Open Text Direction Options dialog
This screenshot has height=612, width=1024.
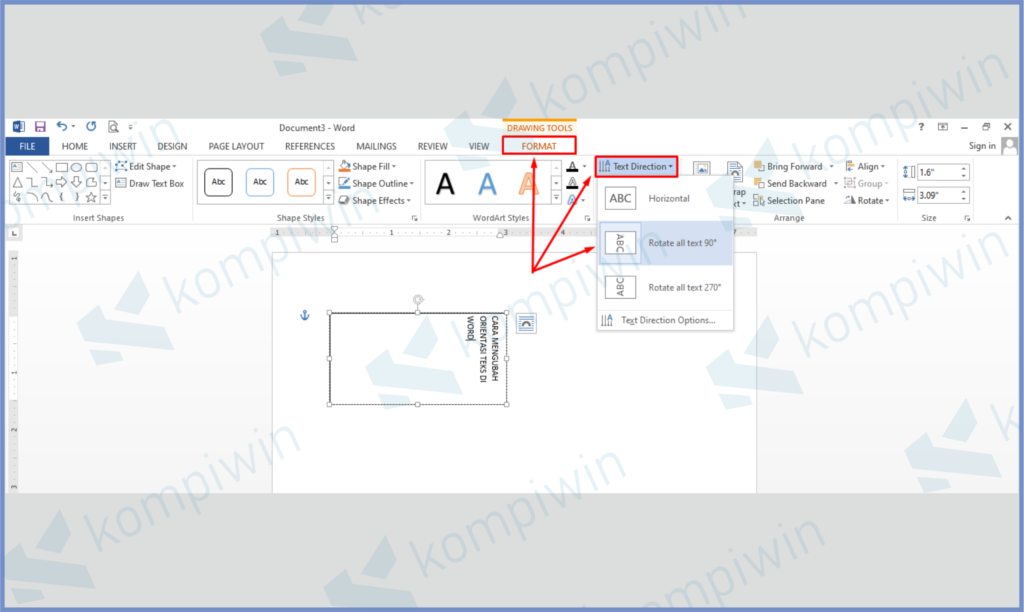coord(666,320)
